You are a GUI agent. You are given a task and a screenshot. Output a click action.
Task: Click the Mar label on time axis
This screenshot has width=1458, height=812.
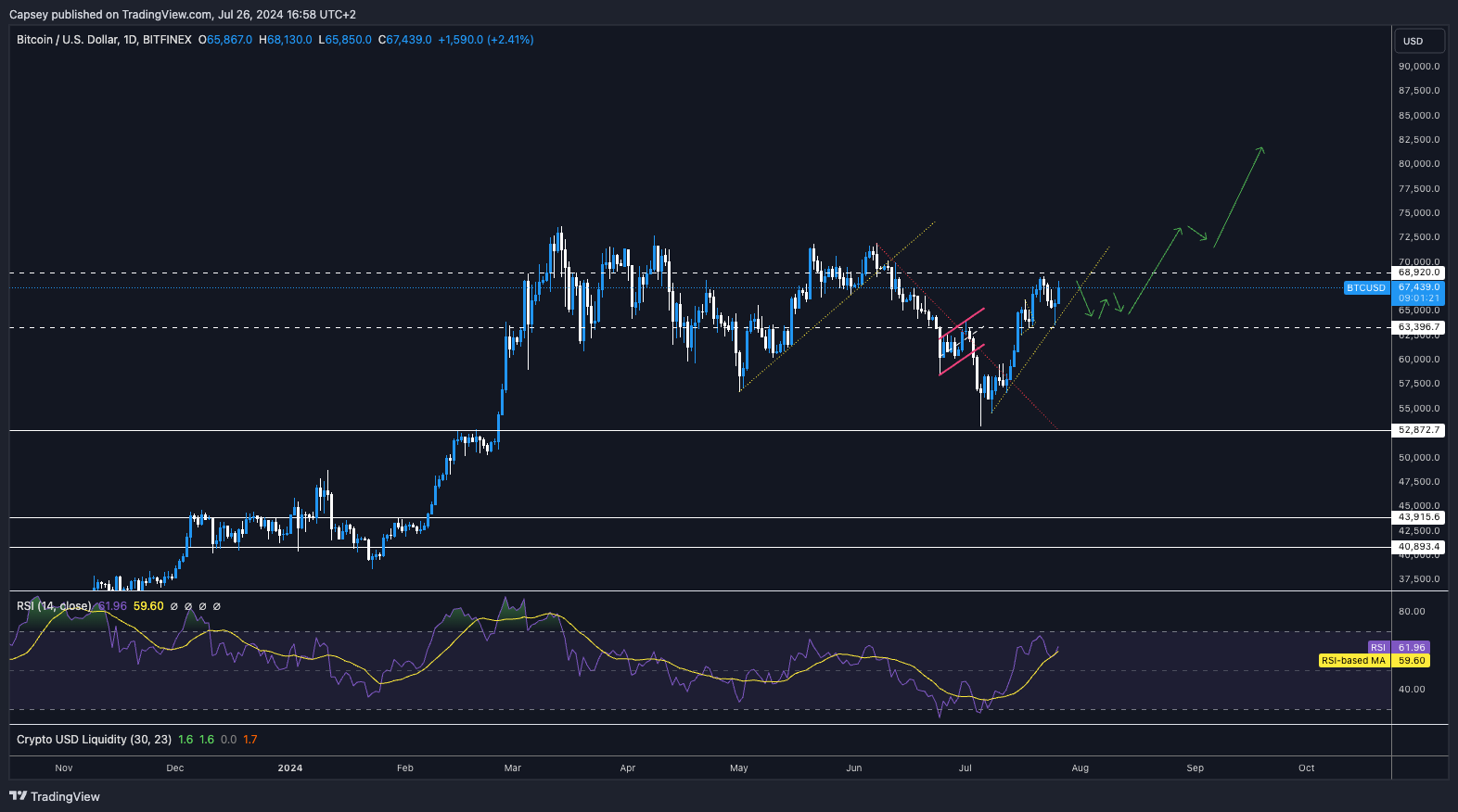[513, 768]
